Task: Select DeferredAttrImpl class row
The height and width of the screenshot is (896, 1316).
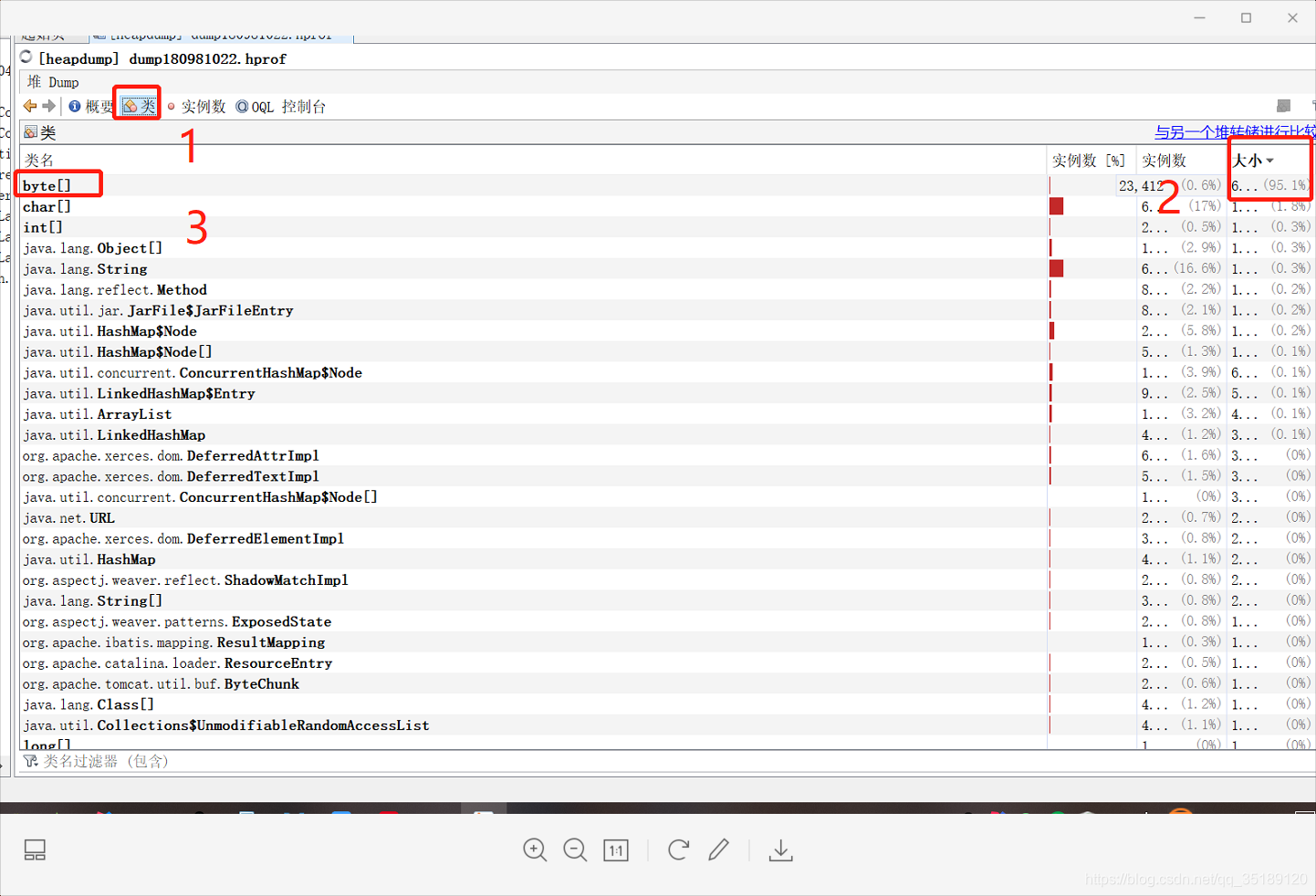Action: coord(666,455)
